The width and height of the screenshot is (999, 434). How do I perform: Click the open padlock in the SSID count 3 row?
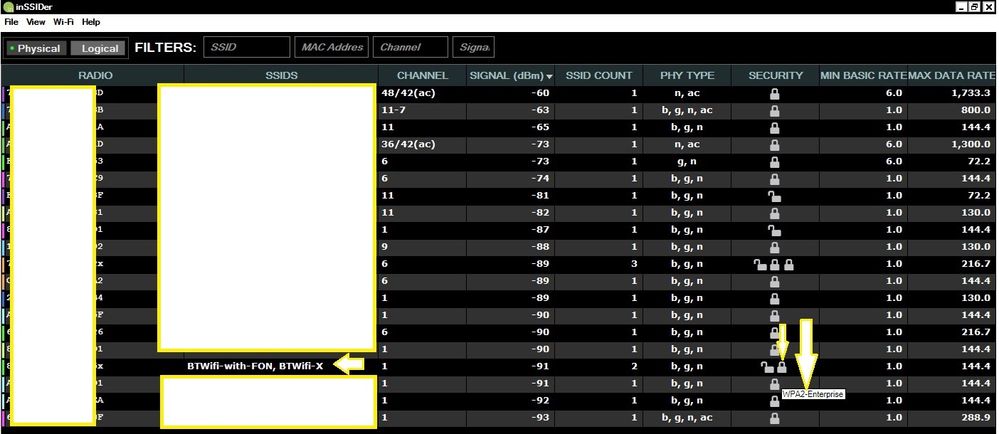pos(760,264)
